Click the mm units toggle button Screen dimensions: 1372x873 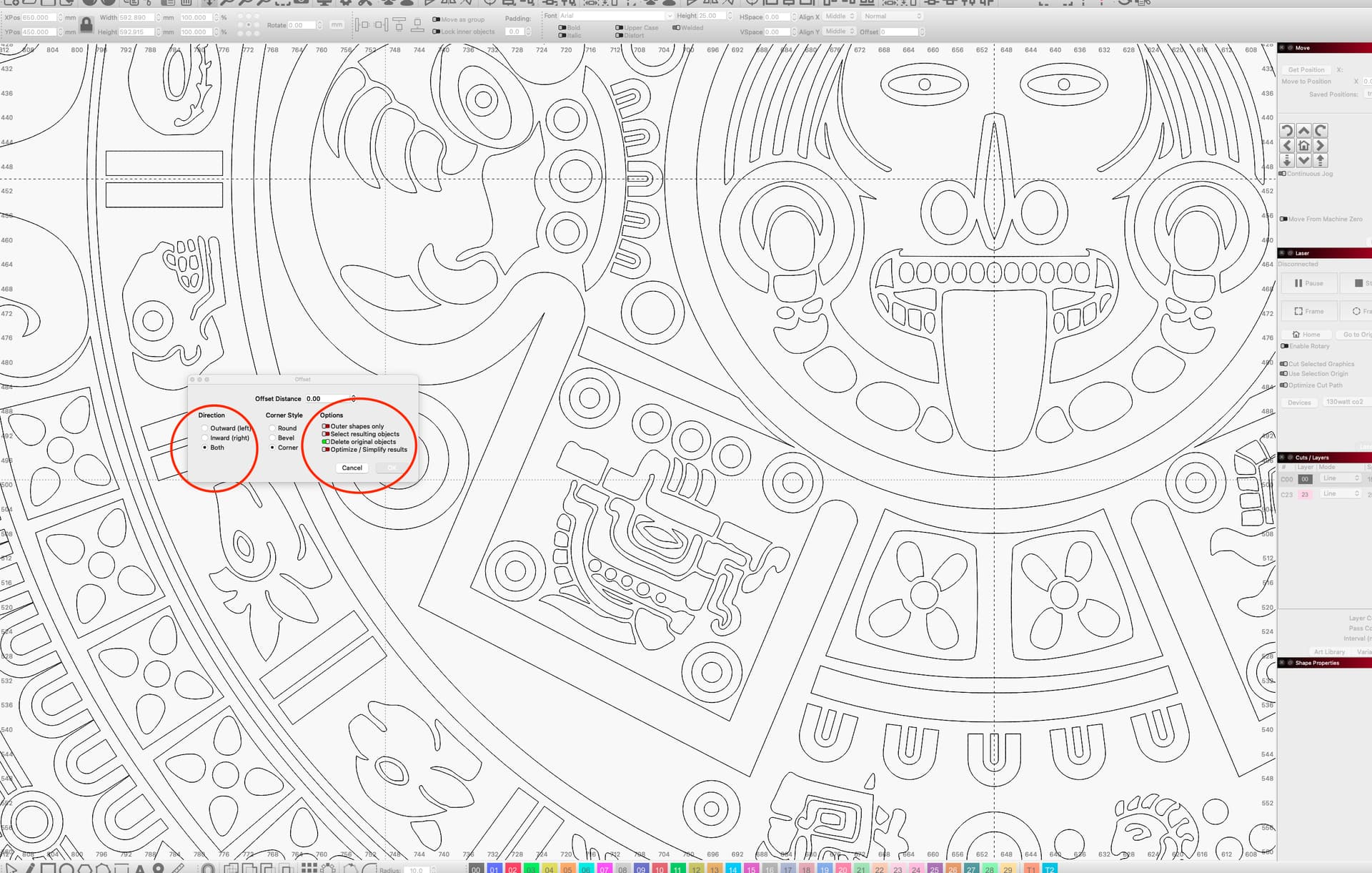coord(337,25)
